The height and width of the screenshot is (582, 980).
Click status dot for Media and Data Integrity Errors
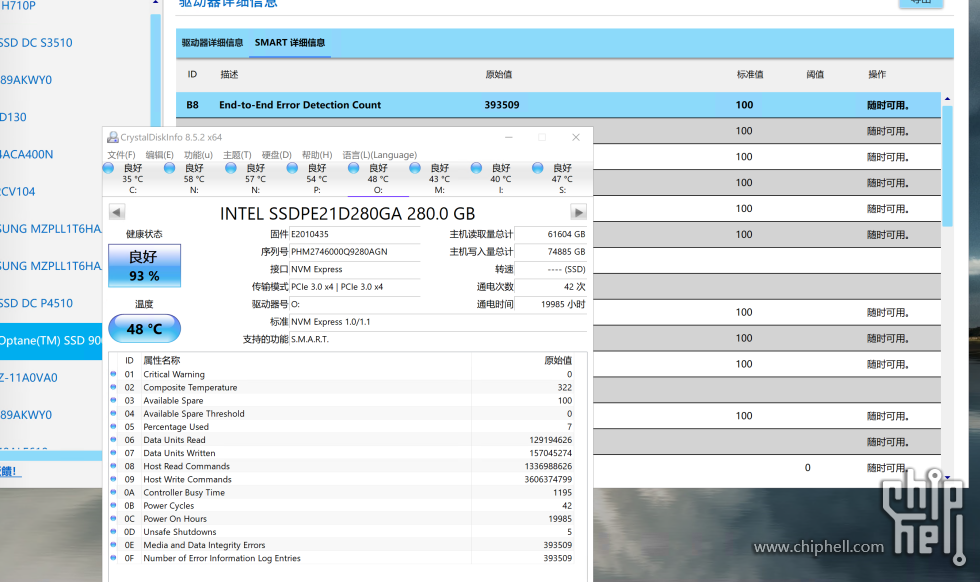click(113, 544)
